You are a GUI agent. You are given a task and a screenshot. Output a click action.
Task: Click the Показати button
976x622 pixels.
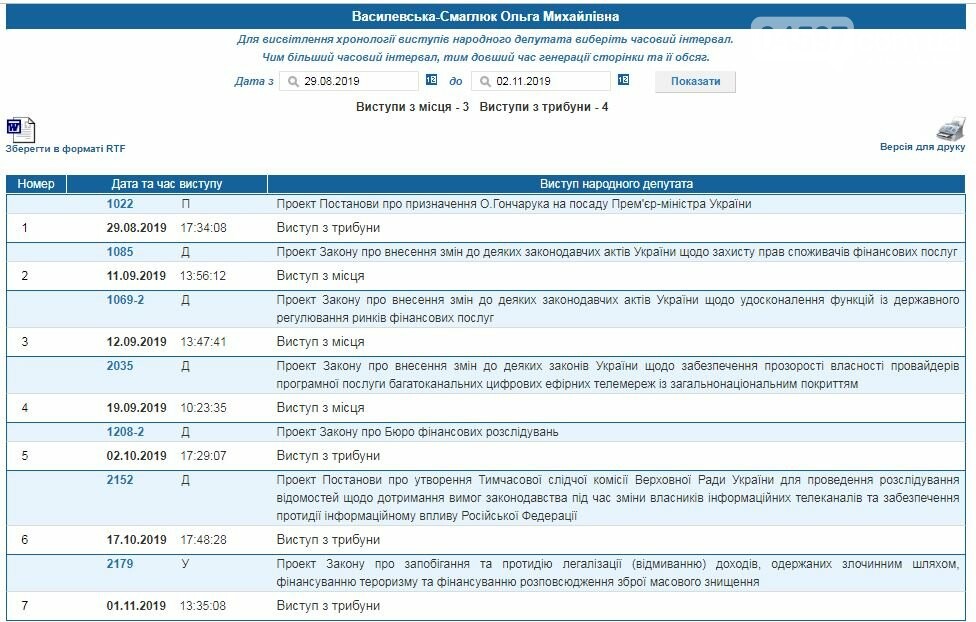tap(695, 82)
